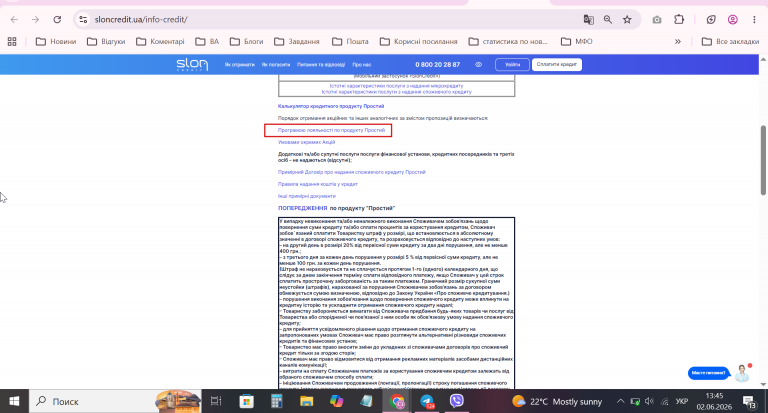This screenshot has width=768, height=413.
Task: Open Calculator from the taskbar
Action: point(277,401)
